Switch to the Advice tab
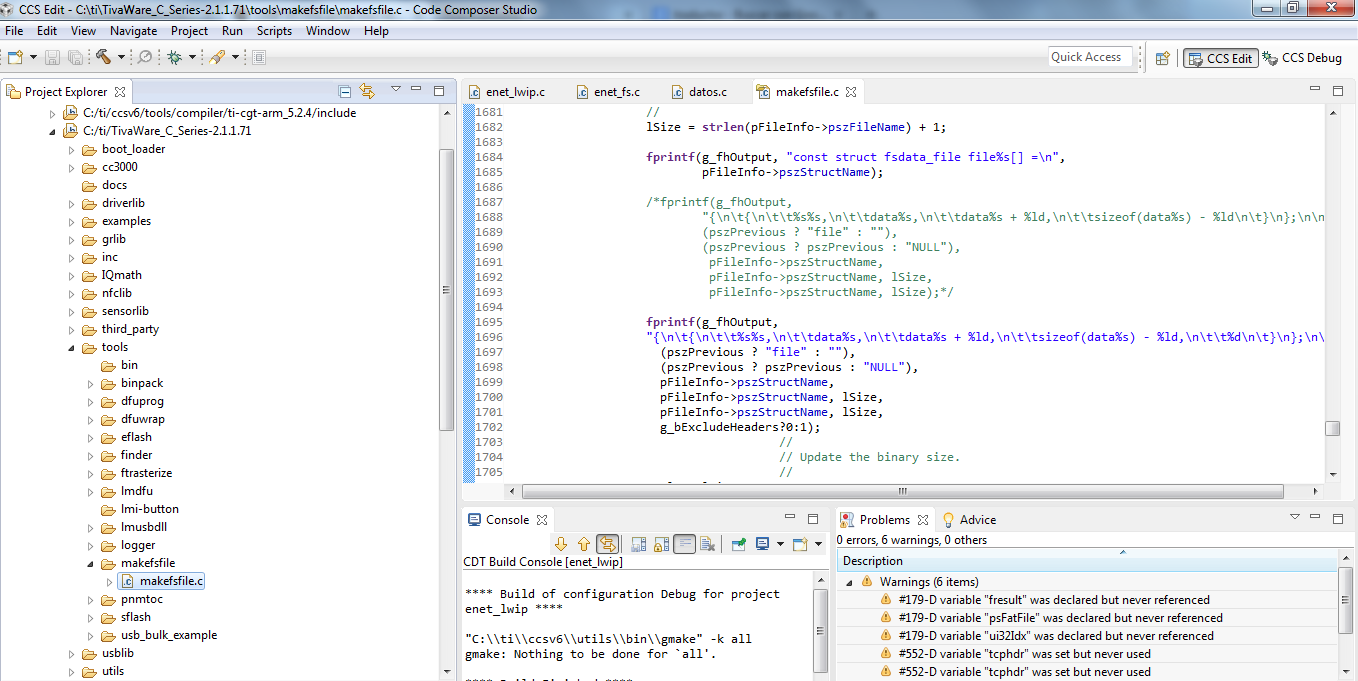 pos(969,520)
